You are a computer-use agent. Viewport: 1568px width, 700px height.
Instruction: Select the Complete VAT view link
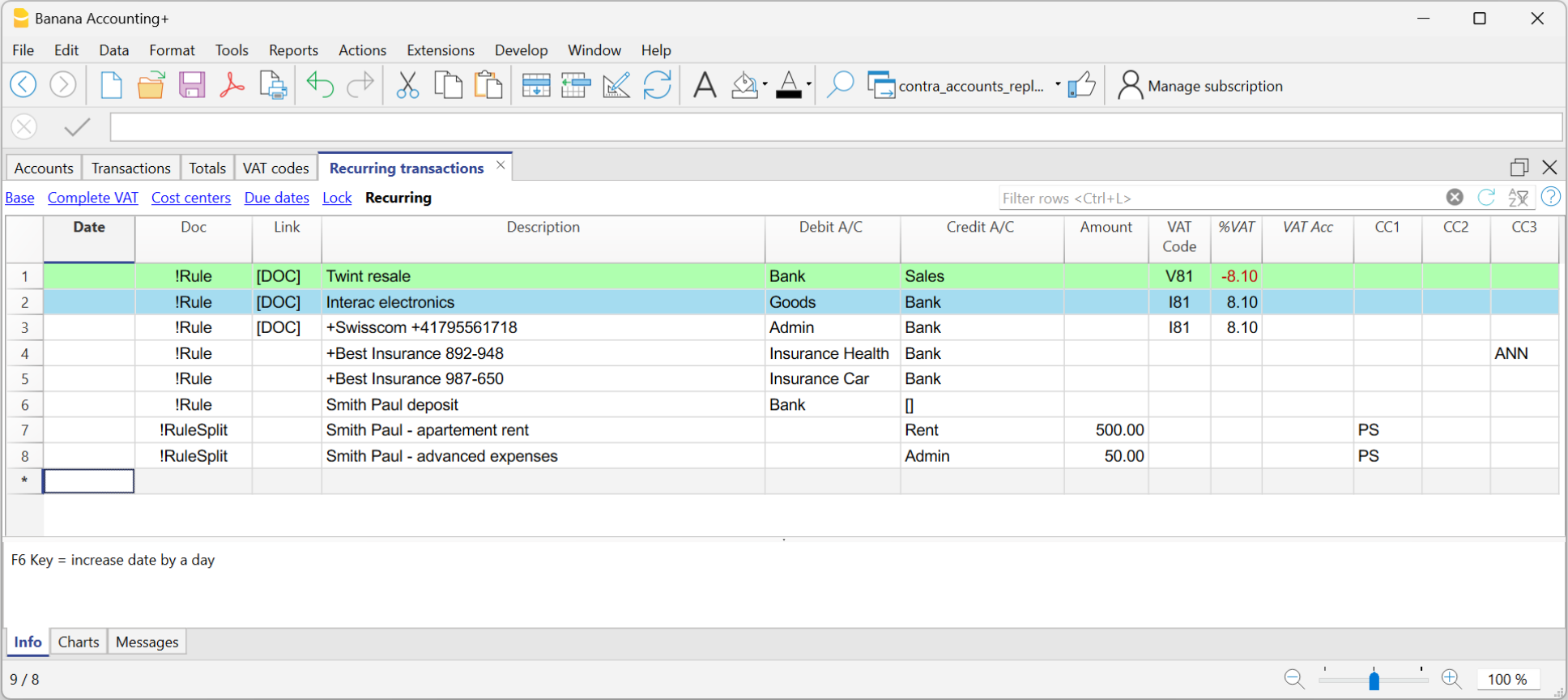coord(92,198)
